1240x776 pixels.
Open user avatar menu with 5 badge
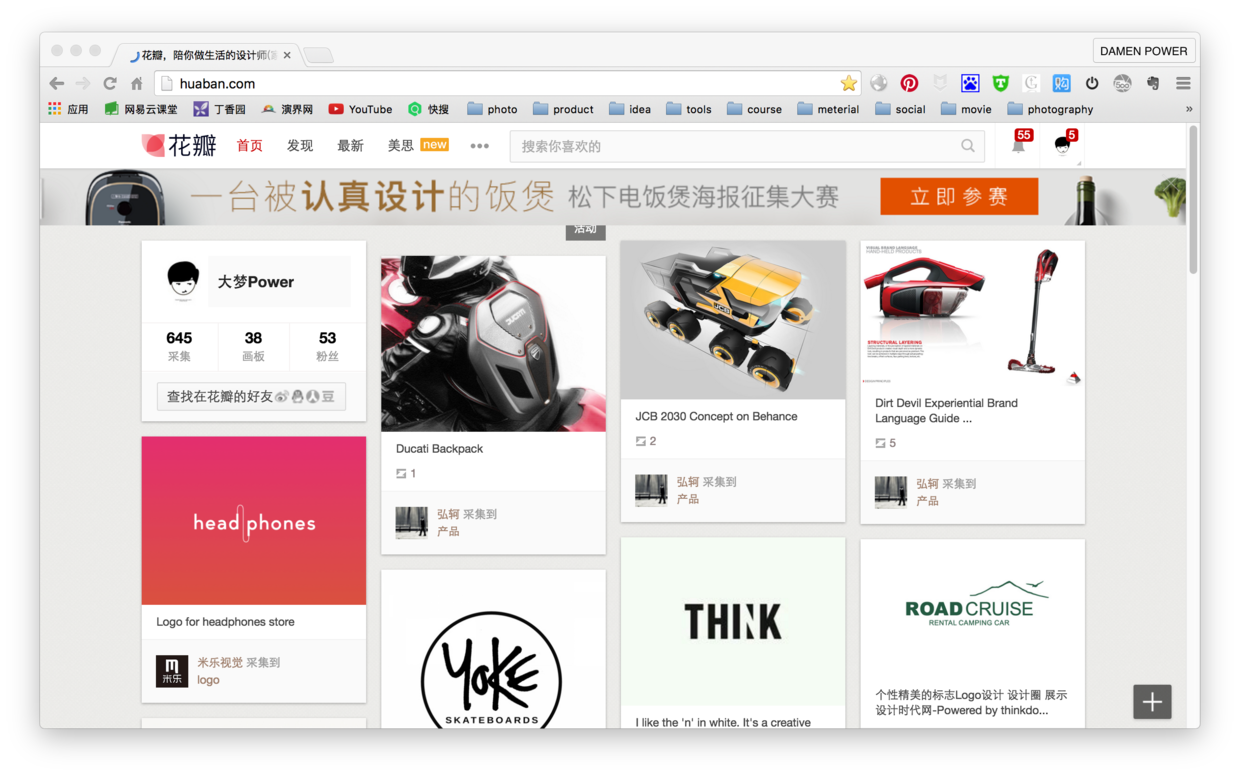tap(1065, 146)
